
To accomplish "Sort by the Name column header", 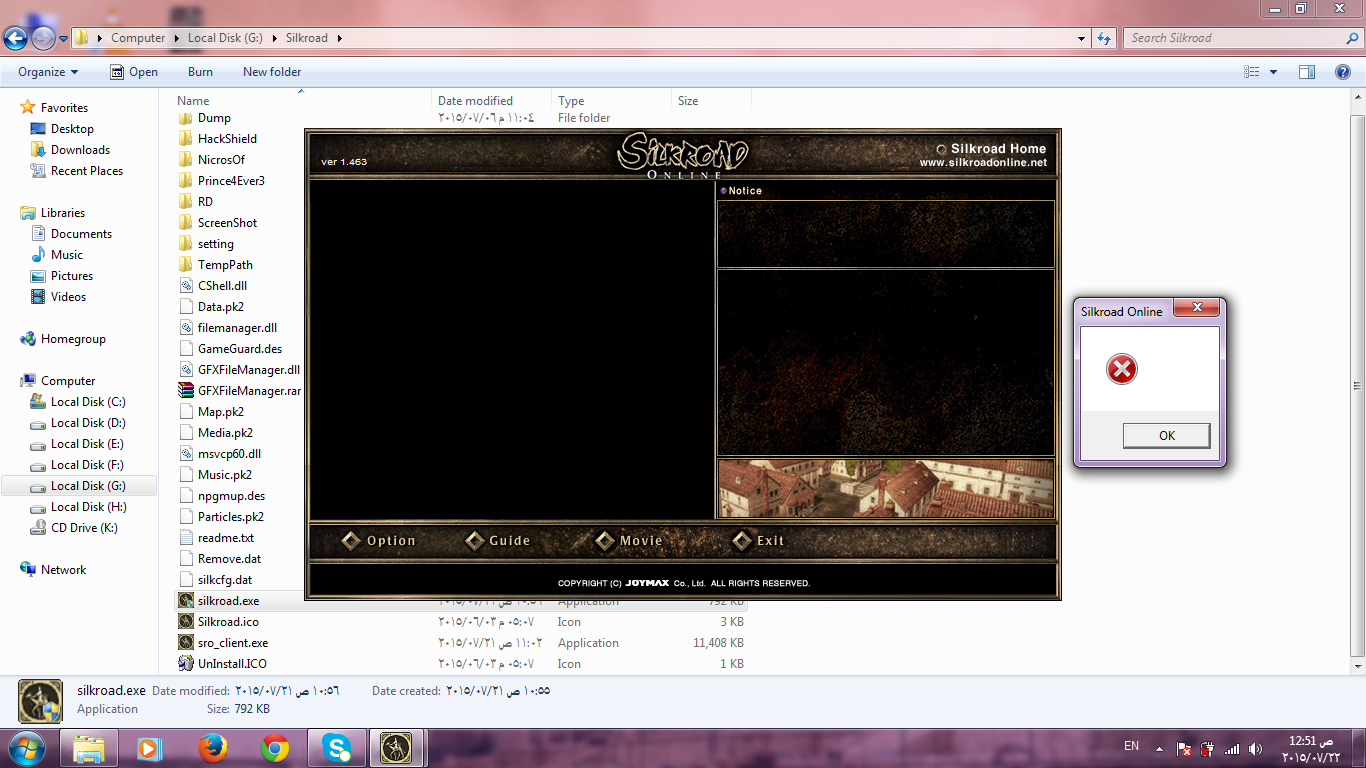I will (193, 101).
